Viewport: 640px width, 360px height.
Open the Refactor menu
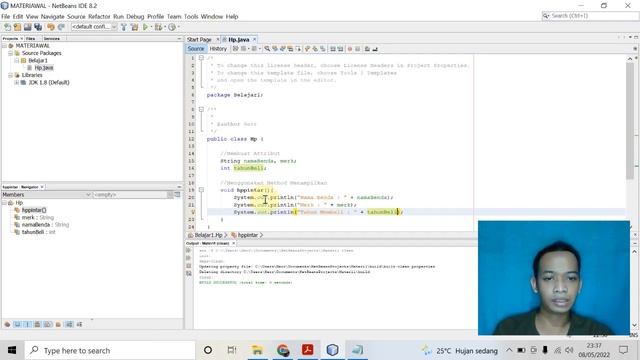click(x=99, y=16)
